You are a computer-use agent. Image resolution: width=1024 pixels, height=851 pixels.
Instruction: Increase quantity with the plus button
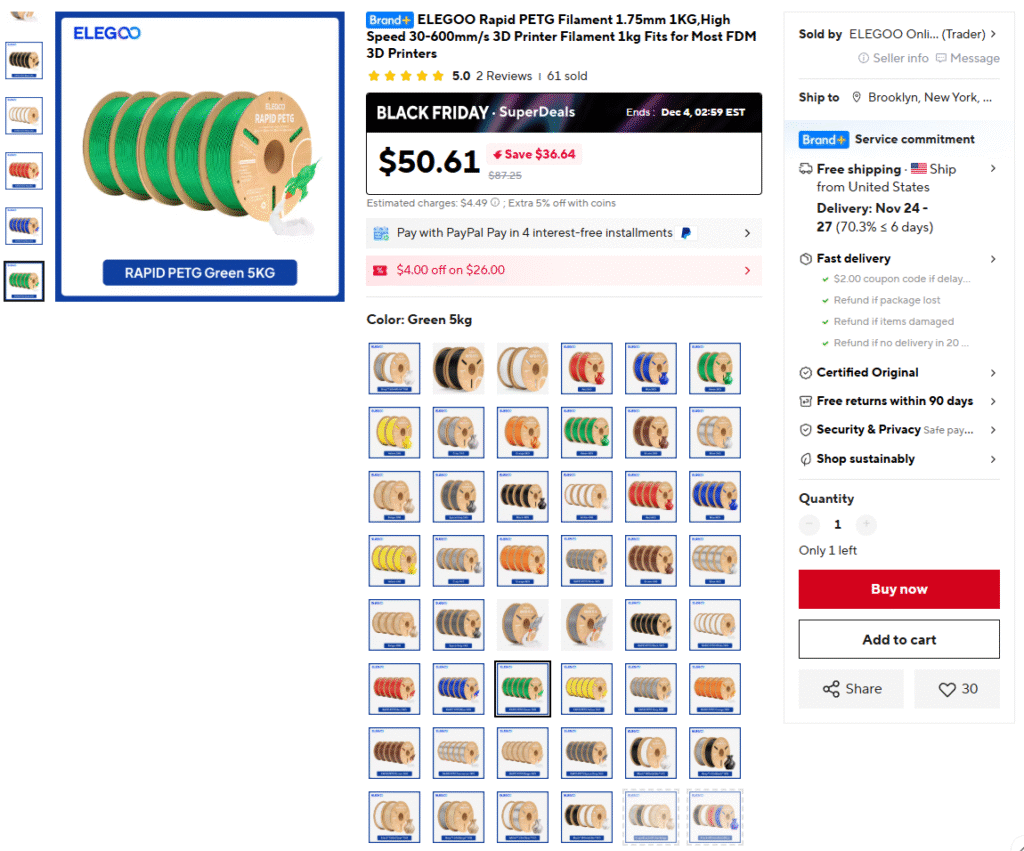[x=866, y=524]
